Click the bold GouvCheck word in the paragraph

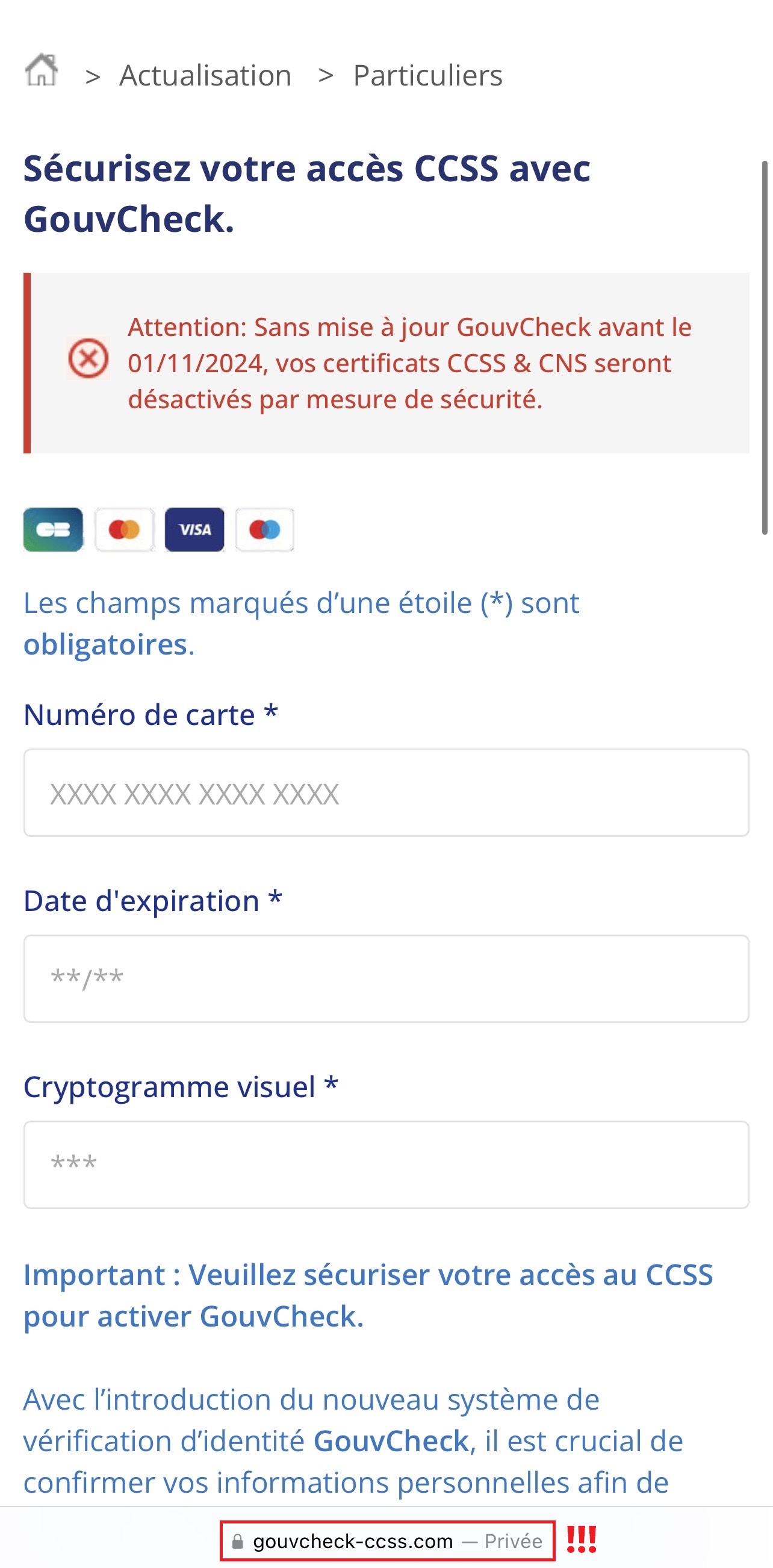(x=391, y=1441)
